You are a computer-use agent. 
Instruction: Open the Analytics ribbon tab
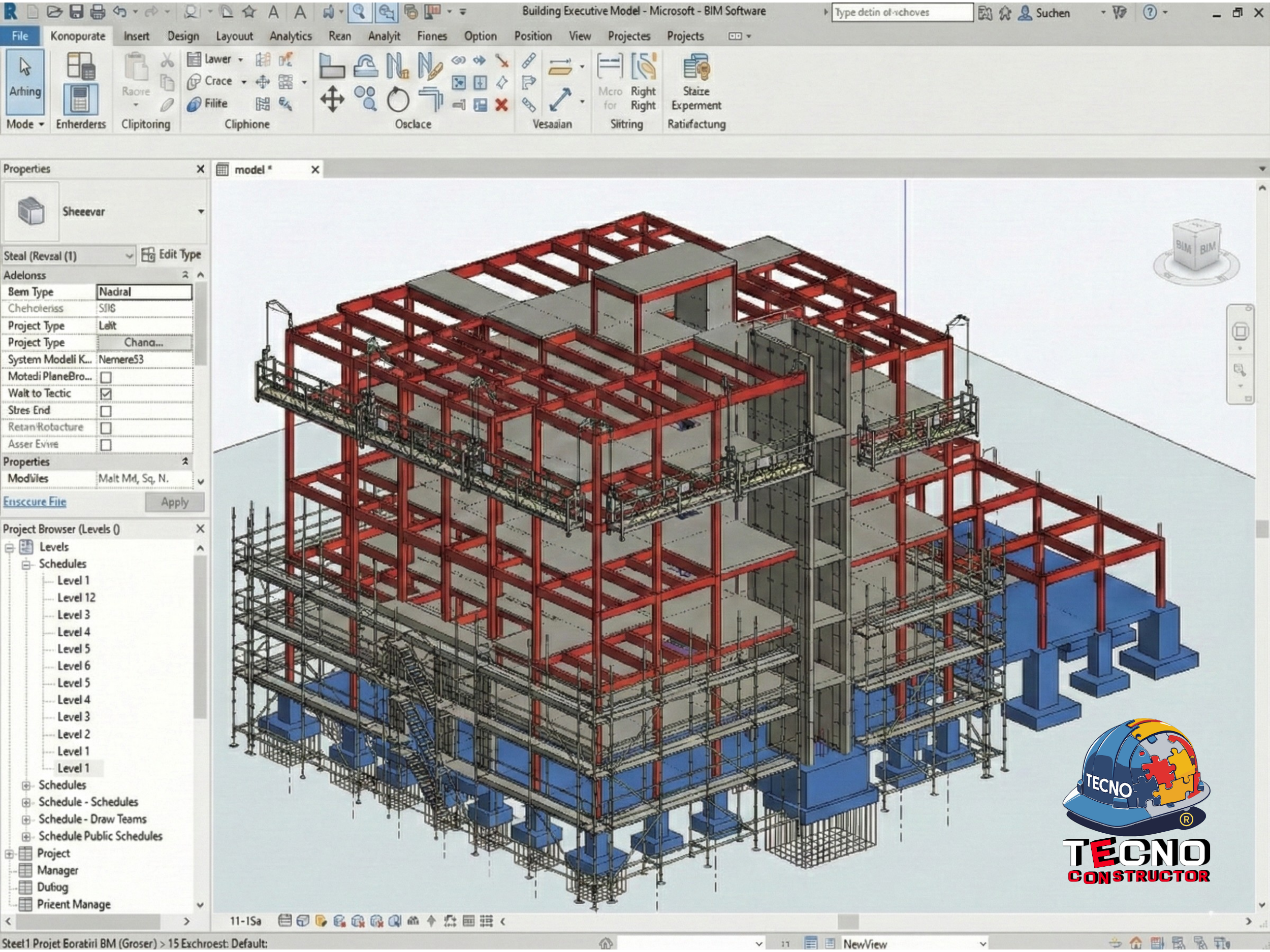(291, 36)
